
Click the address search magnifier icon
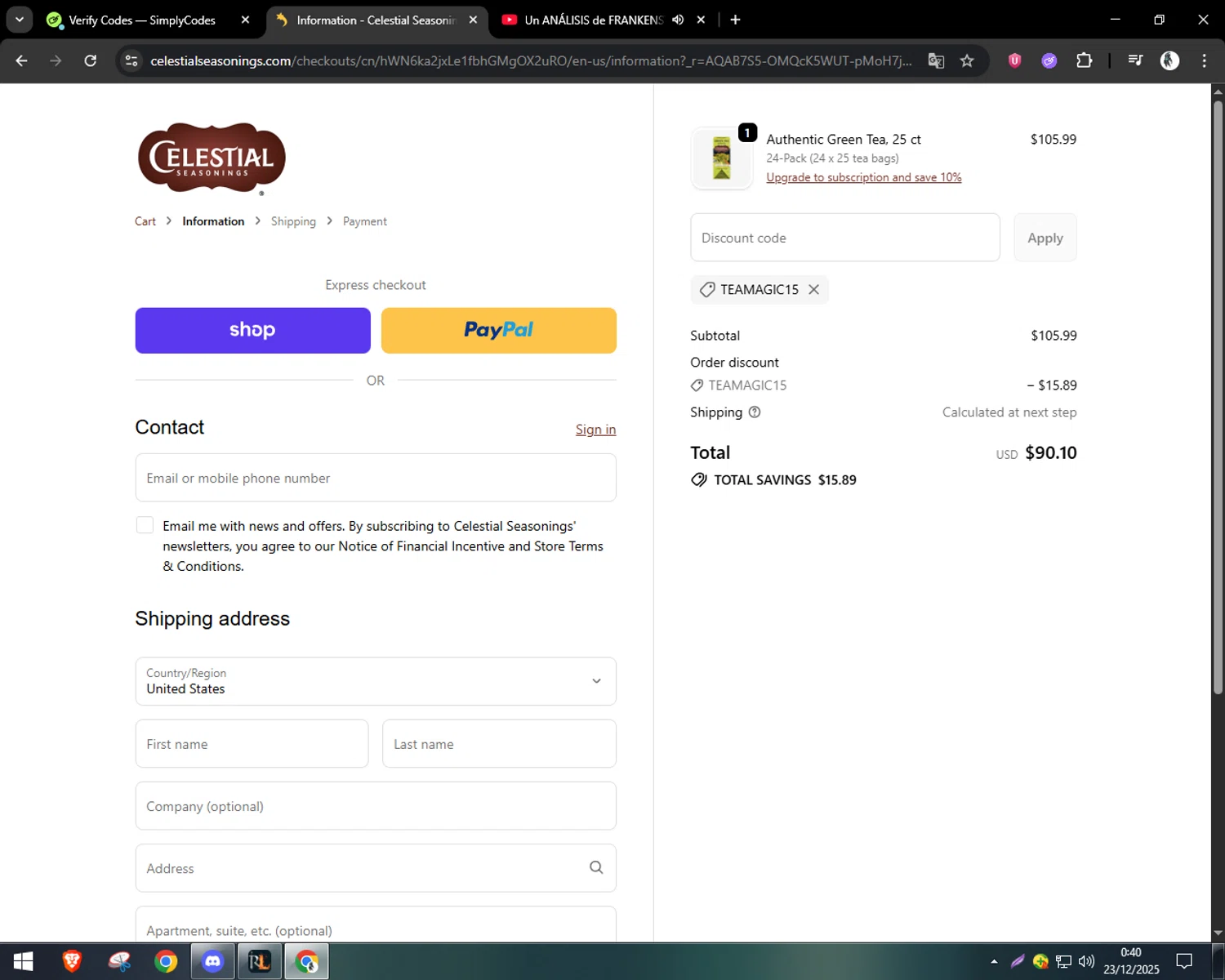tap(596, 867)
